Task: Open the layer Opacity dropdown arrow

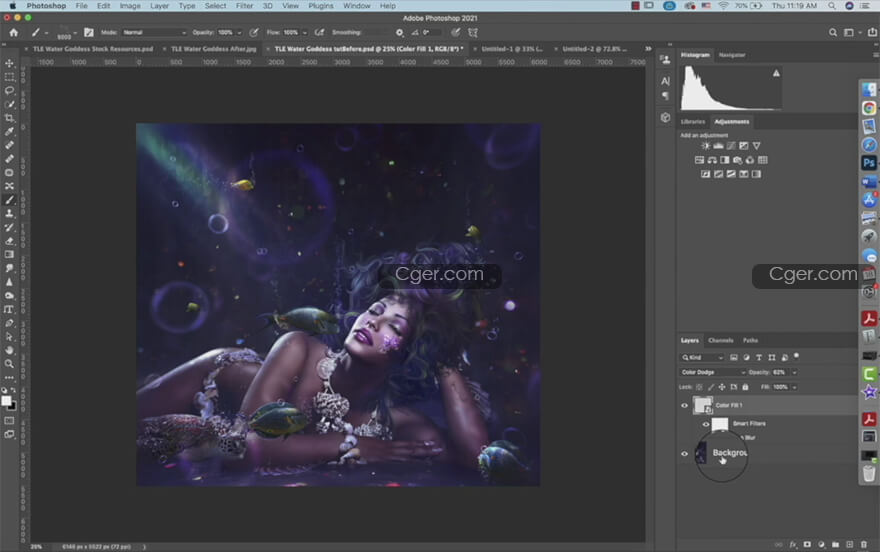Action: pyautogui.click(x=794, y=372)
